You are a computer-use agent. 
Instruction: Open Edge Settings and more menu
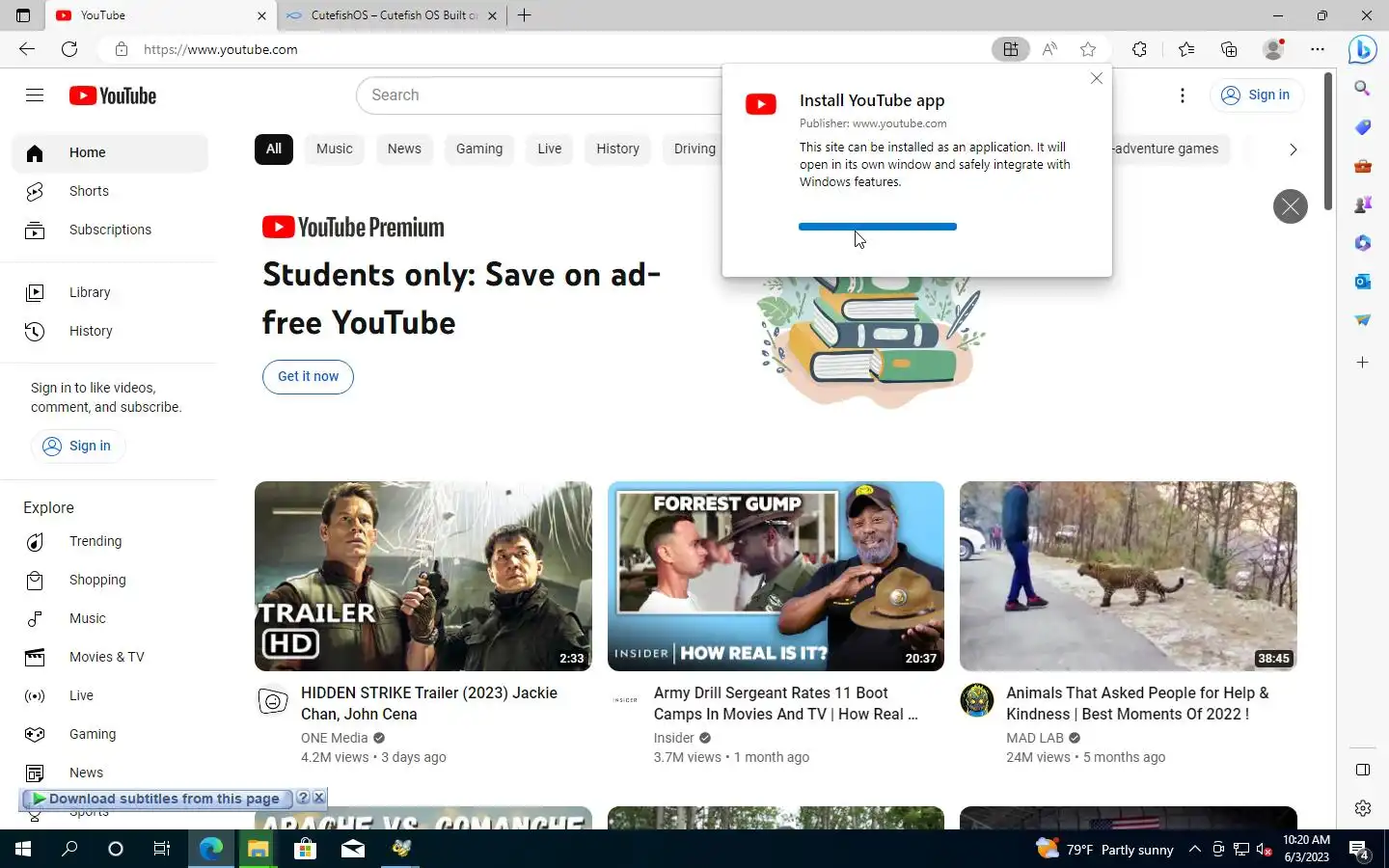pyautogui.click(x=1318, y=49)
